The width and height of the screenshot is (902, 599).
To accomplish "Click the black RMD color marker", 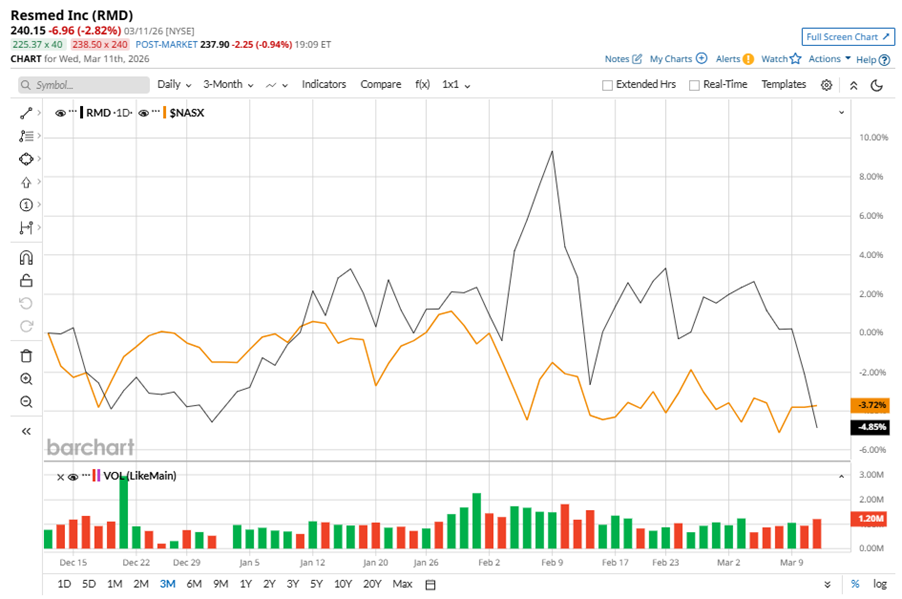I will click(x=82, y=113).
